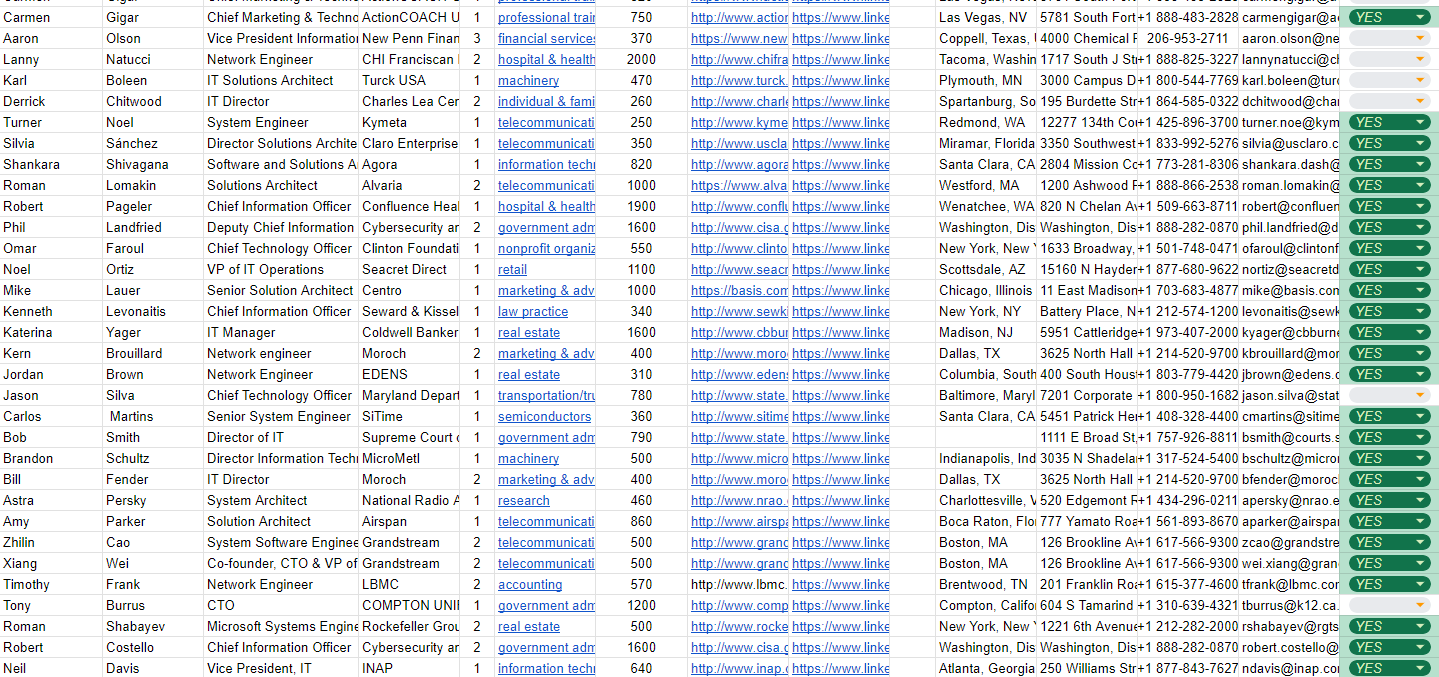Click the research link in Astra Persky's row
This screenshot has width=1439, height=677.
(523, 500)
